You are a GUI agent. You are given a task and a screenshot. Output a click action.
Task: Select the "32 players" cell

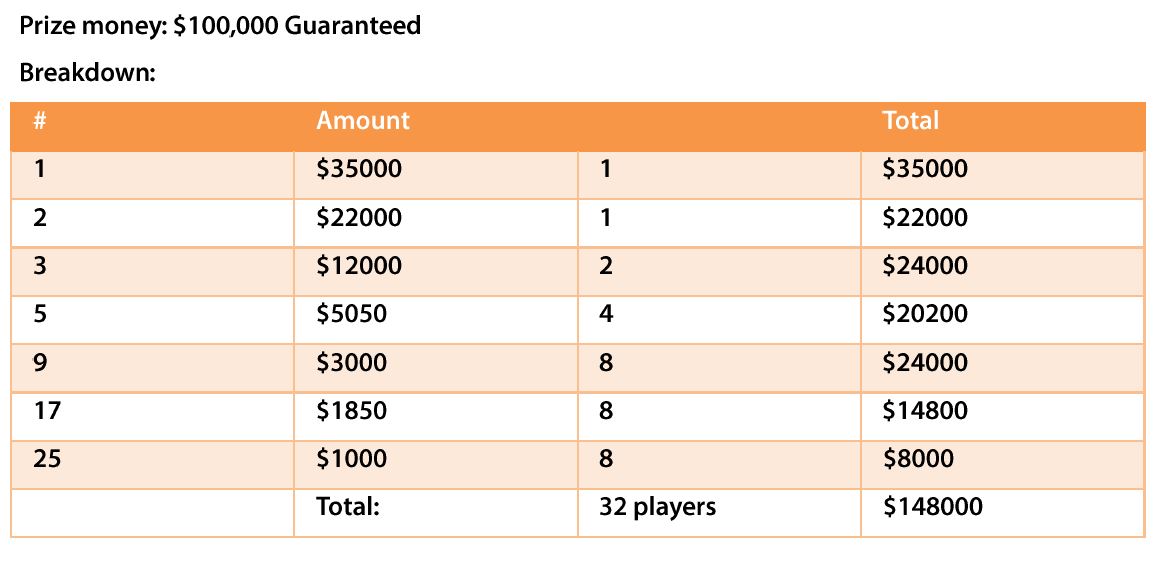point(657,507)
